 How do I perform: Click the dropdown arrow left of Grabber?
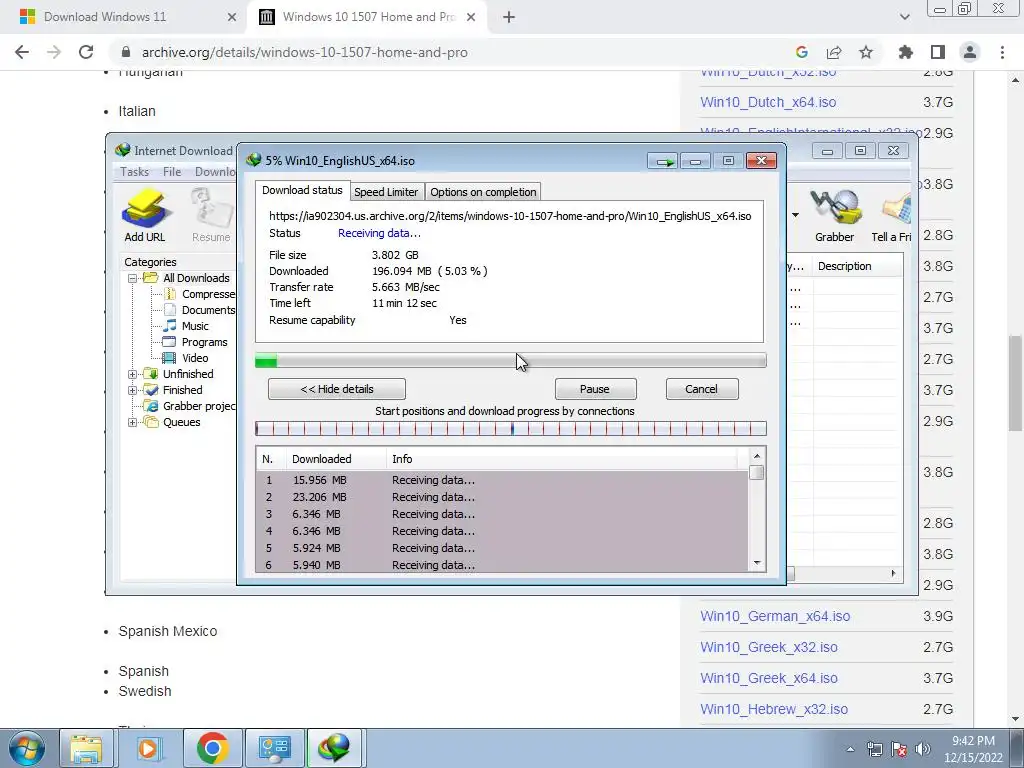pos(795,215)
